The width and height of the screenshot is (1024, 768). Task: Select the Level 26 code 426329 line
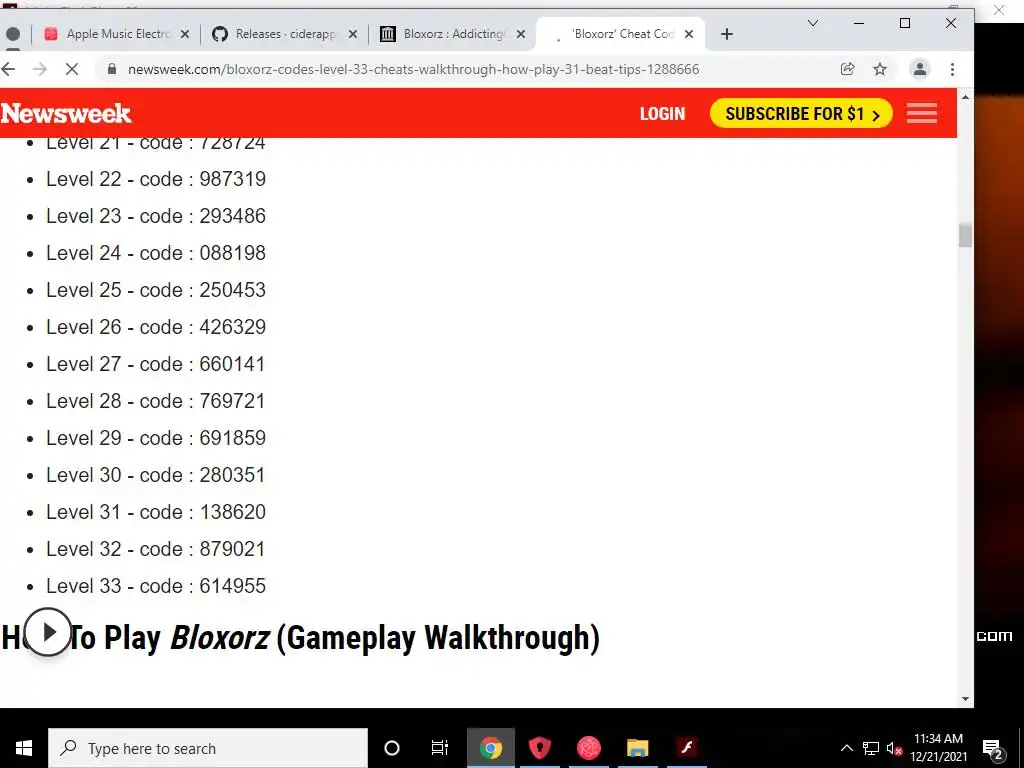[156, 327]
